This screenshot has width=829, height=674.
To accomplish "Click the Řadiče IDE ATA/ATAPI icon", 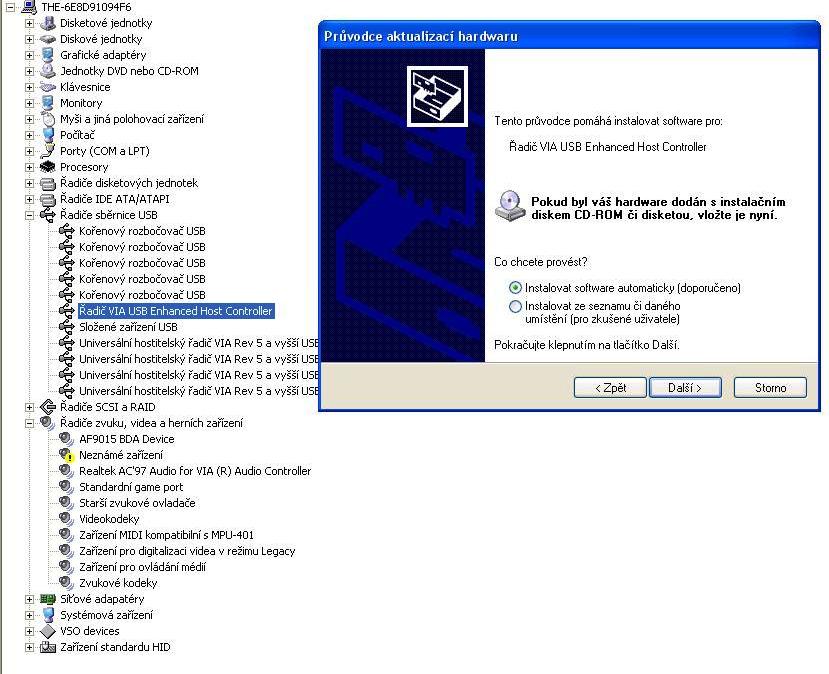I will [48, 199].
